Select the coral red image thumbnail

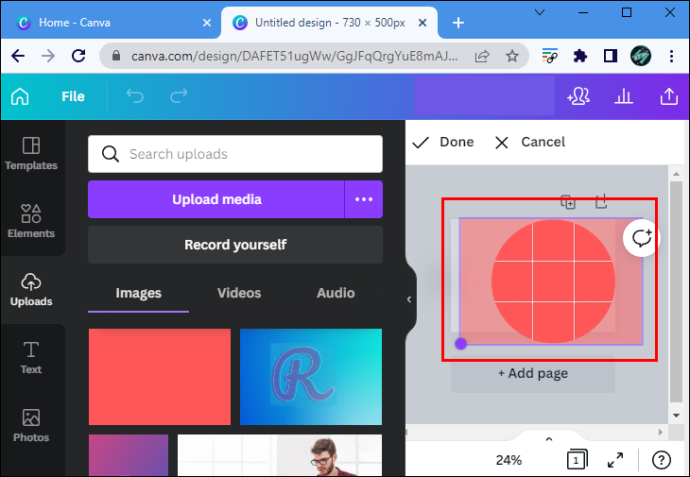[x=160, y=377]
